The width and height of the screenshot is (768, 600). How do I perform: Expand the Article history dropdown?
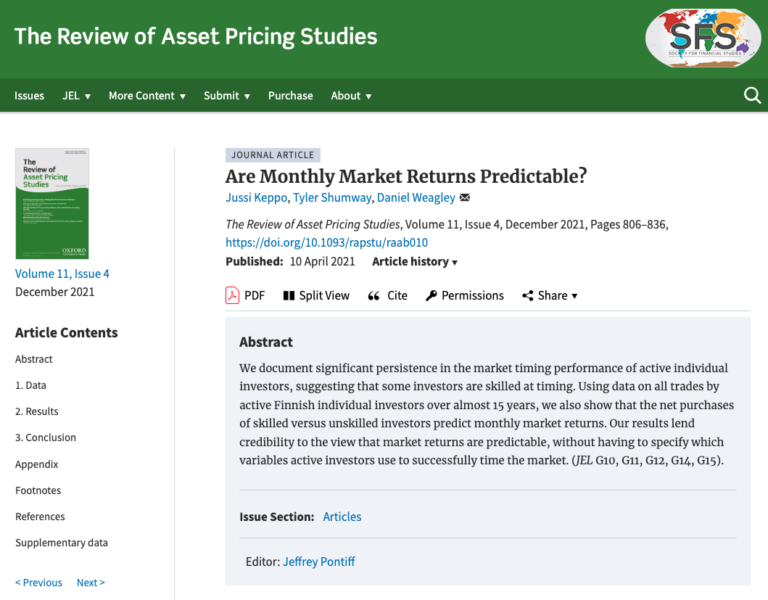(x=415, y=262)
